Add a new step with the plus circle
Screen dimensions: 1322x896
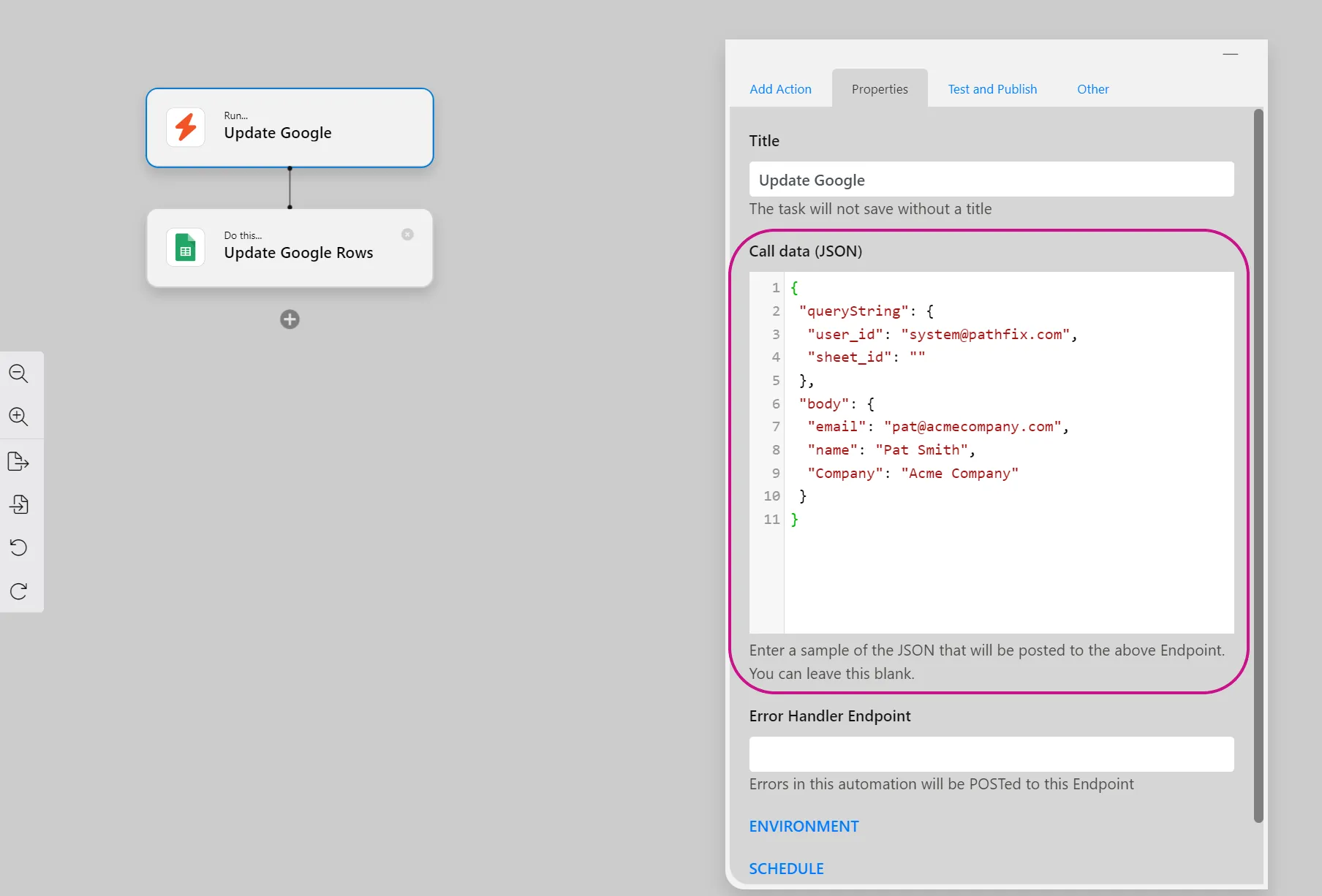[x=290, y=319]
